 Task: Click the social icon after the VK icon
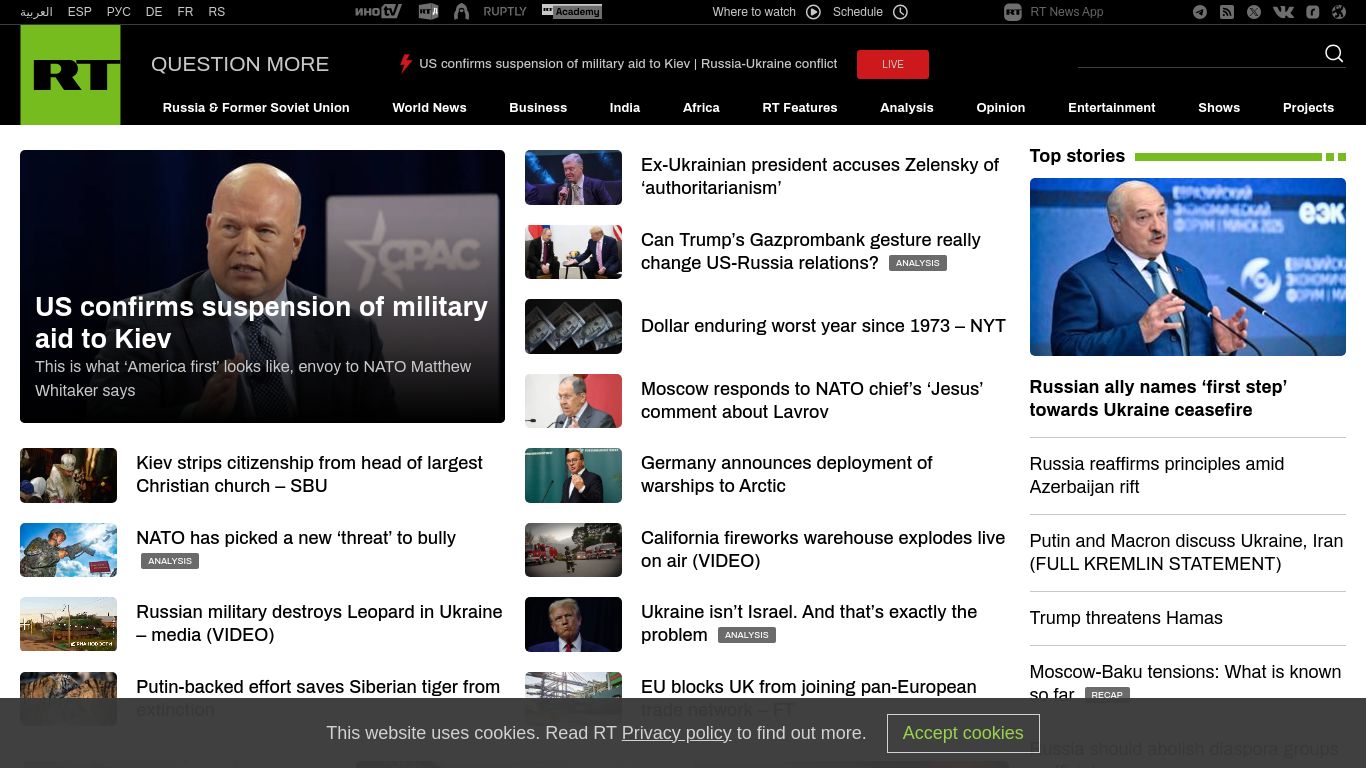click(x=1312, y=12)
